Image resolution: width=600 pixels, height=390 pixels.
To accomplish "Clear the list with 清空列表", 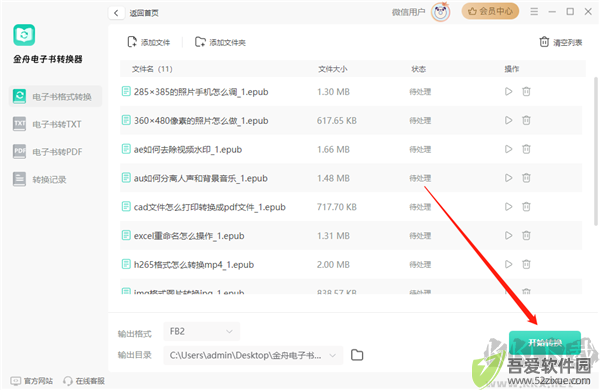I will click(x=561, y=42).
